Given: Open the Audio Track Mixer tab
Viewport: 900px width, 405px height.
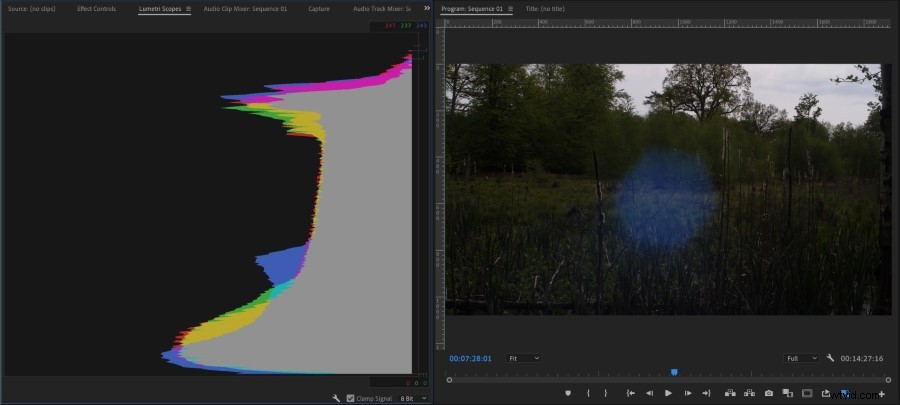Looking at the screenshot, I should [x=382, y=9].
